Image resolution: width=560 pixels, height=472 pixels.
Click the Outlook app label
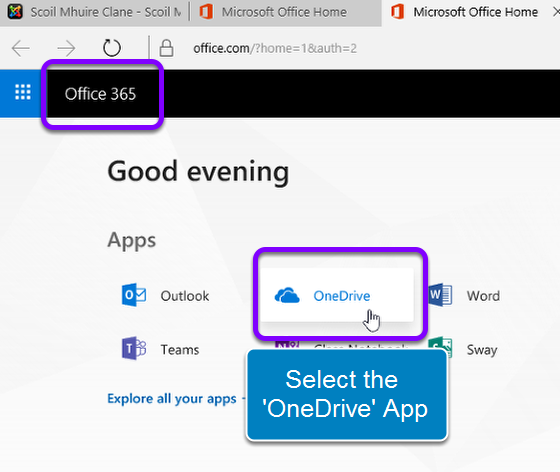pyautogui.click(x=185, y=296)
